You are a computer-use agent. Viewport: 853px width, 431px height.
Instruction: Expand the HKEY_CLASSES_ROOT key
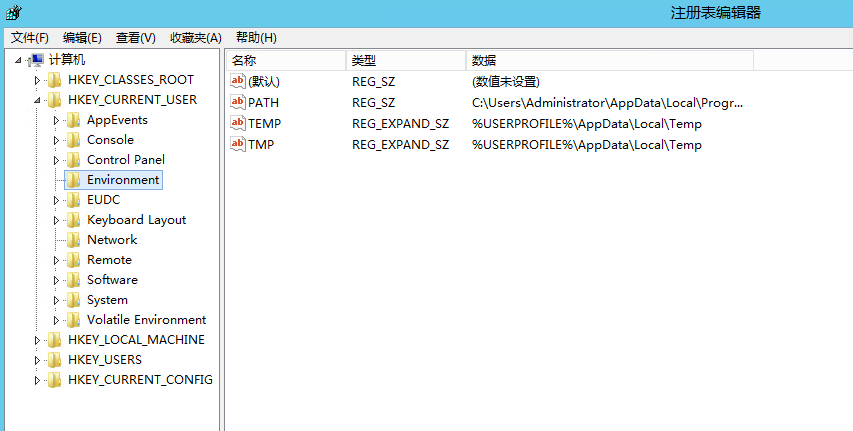(37, 81)
